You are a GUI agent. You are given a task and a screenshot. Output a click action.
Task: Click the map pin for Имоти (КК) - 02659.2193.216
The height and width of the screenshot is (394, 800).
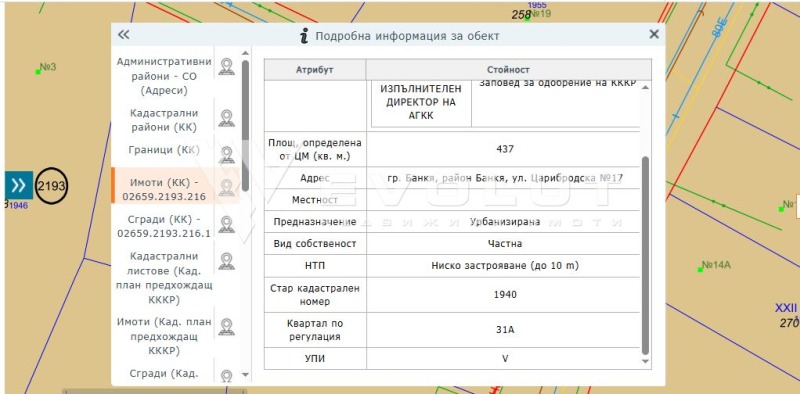[227, 188]
